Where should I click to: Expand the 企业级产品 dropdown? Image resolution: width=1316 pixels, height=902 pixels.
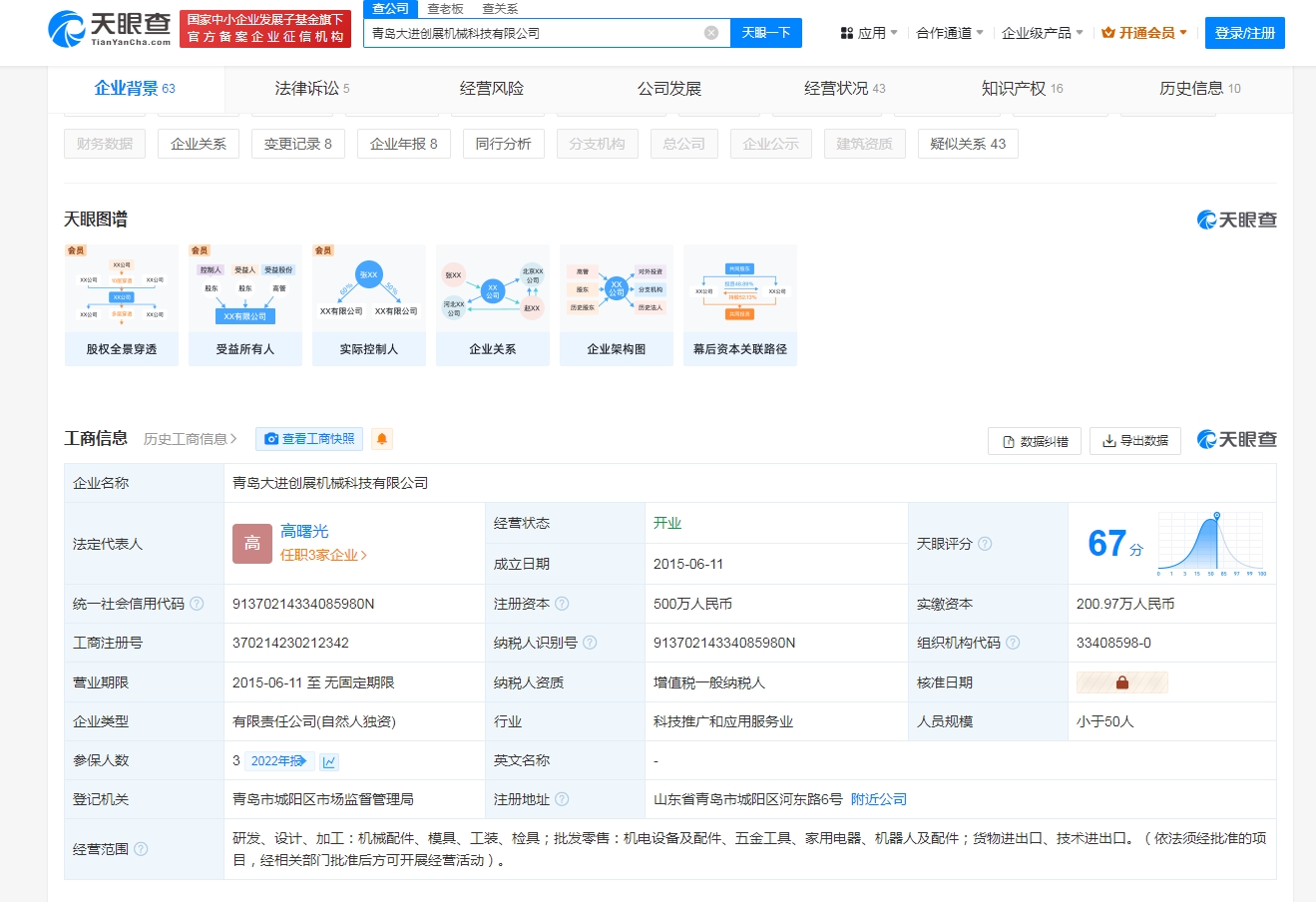(1043, 33)
